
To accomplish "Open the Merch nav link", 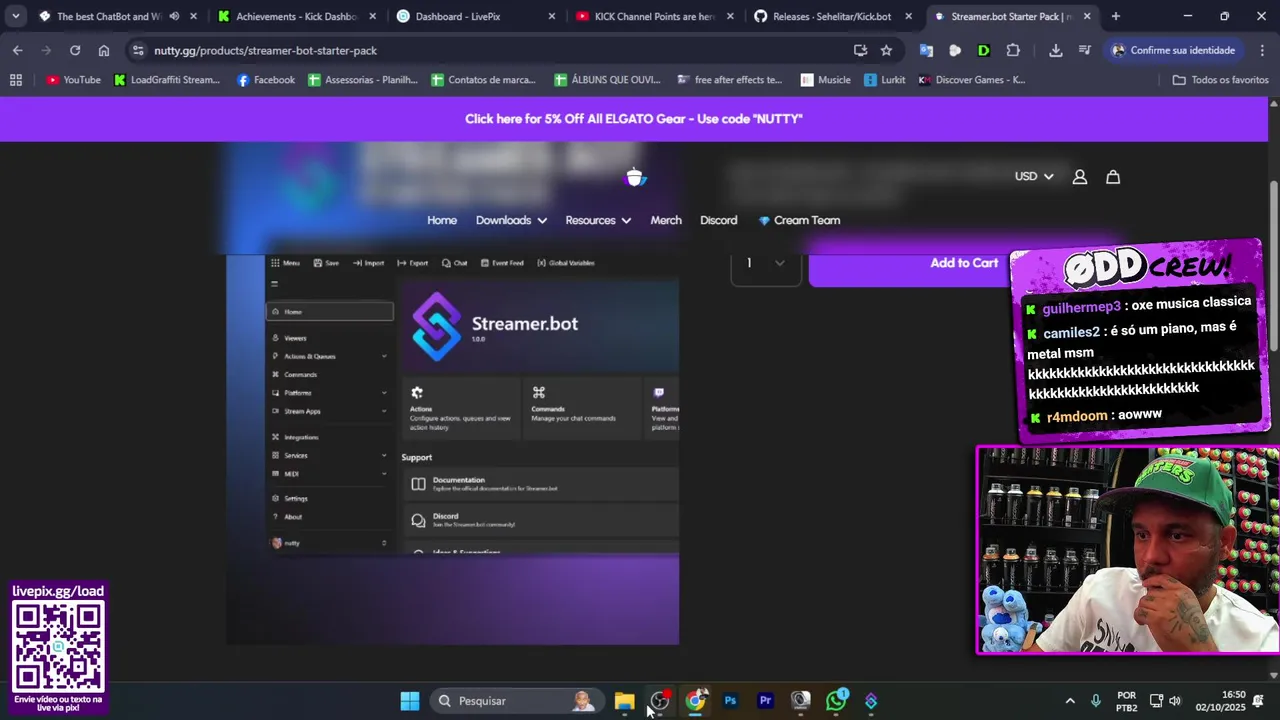I will click(666, 220).
